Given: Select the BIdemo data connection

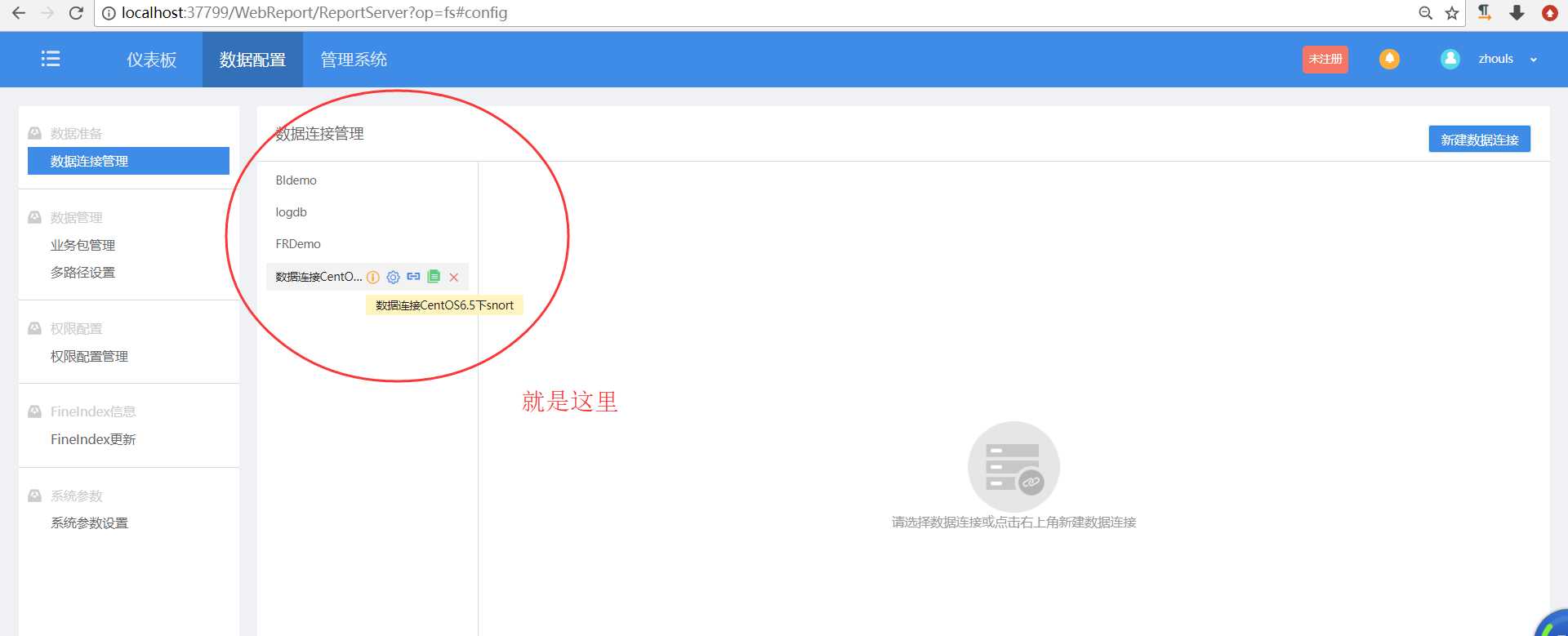Looking at the screenshot, I should click(296, 180).
